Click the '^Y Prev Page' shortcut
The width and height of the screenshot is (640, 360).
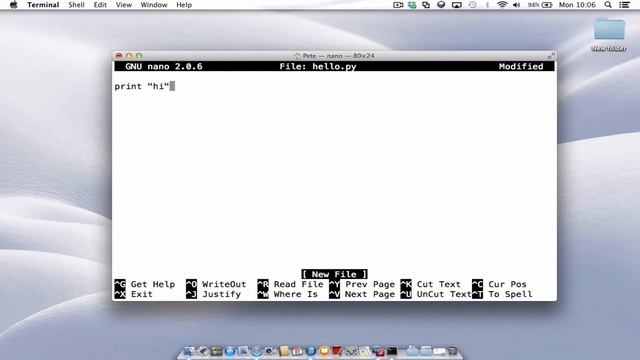pyautogui.click(x=362, y=284)
